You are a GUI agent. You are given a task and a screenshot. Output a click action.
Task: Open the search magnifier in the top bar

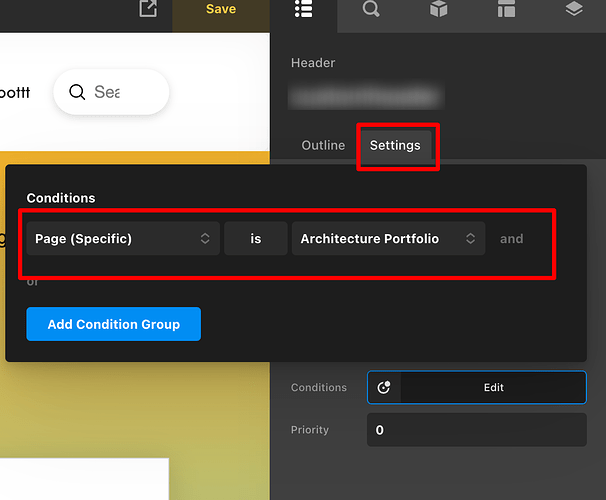pyautogui.click(x=371, y=10)
